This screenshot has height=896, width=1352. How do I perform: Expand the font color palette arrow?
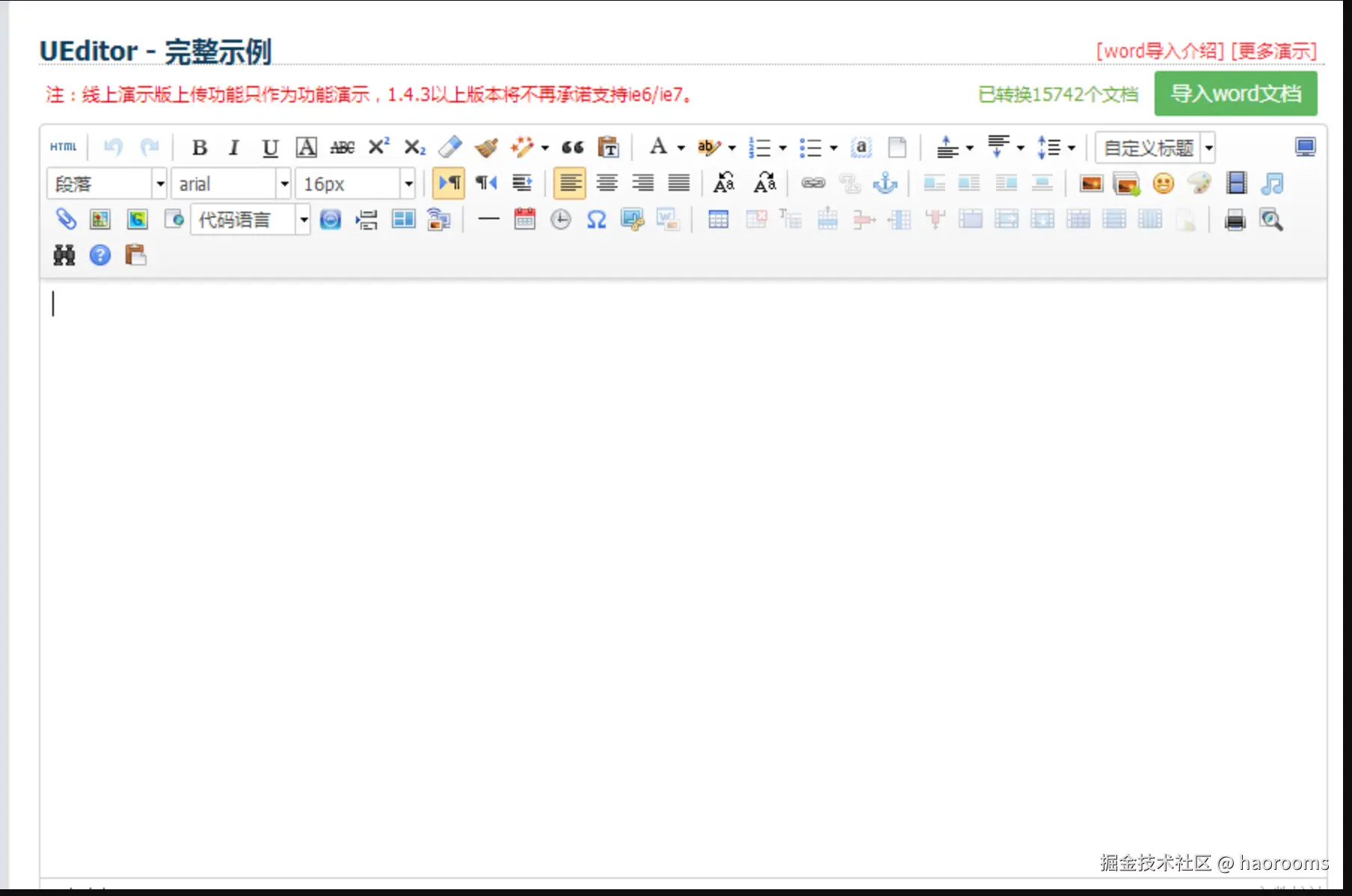pos(681,148)
